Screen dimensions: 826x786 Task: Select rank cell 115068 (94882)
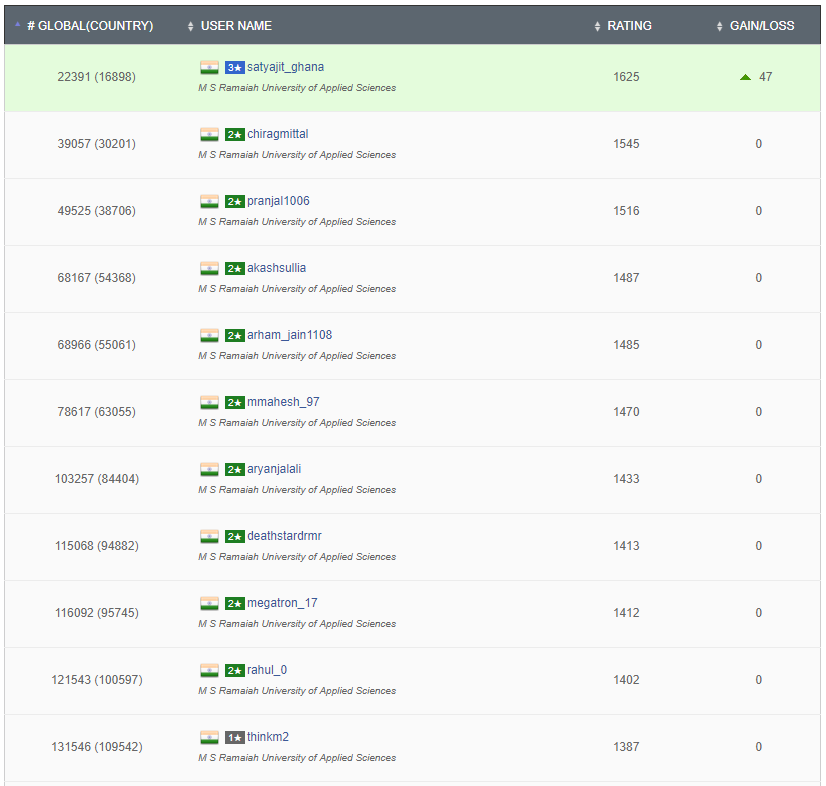(x=96, y=545)
